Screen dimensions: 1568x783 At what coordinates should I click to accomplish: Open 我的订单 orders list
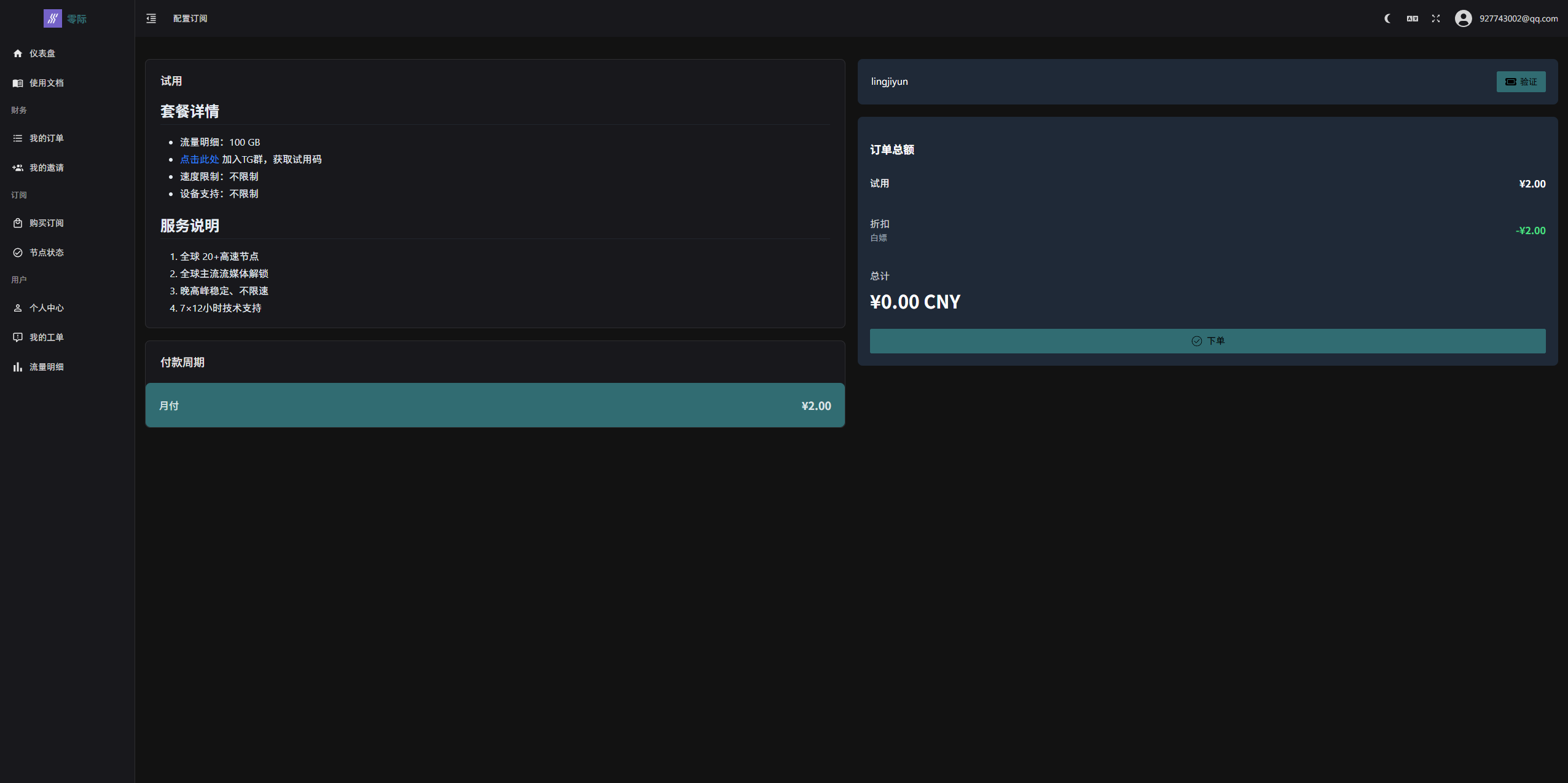pyautogui.click(x=46, y=138)
